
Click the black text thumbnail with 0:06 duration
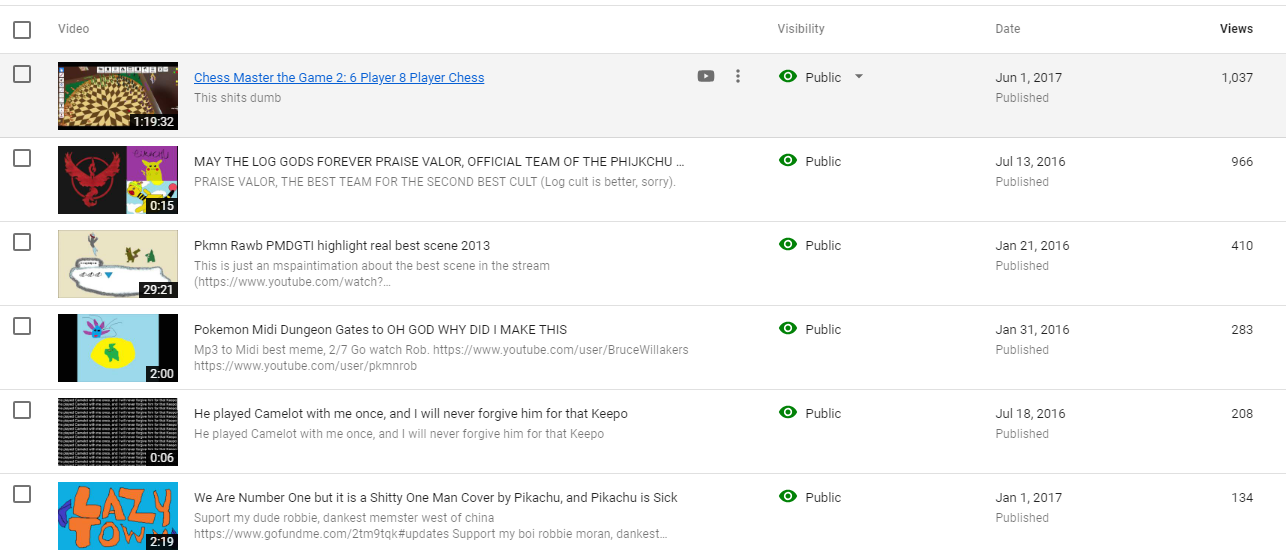[118, 432]
